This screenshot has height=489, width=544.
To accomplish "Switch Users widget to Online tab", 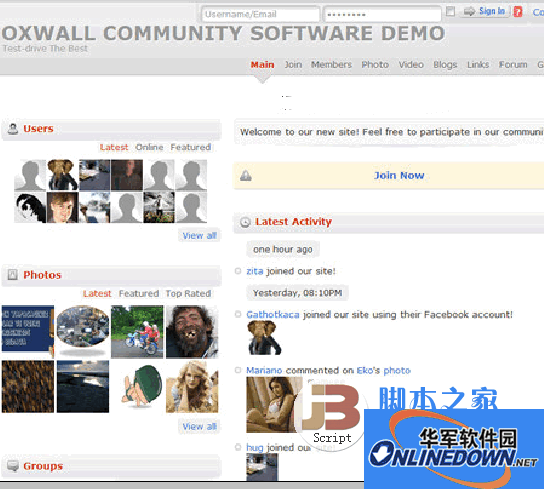I will click(149, 147).
